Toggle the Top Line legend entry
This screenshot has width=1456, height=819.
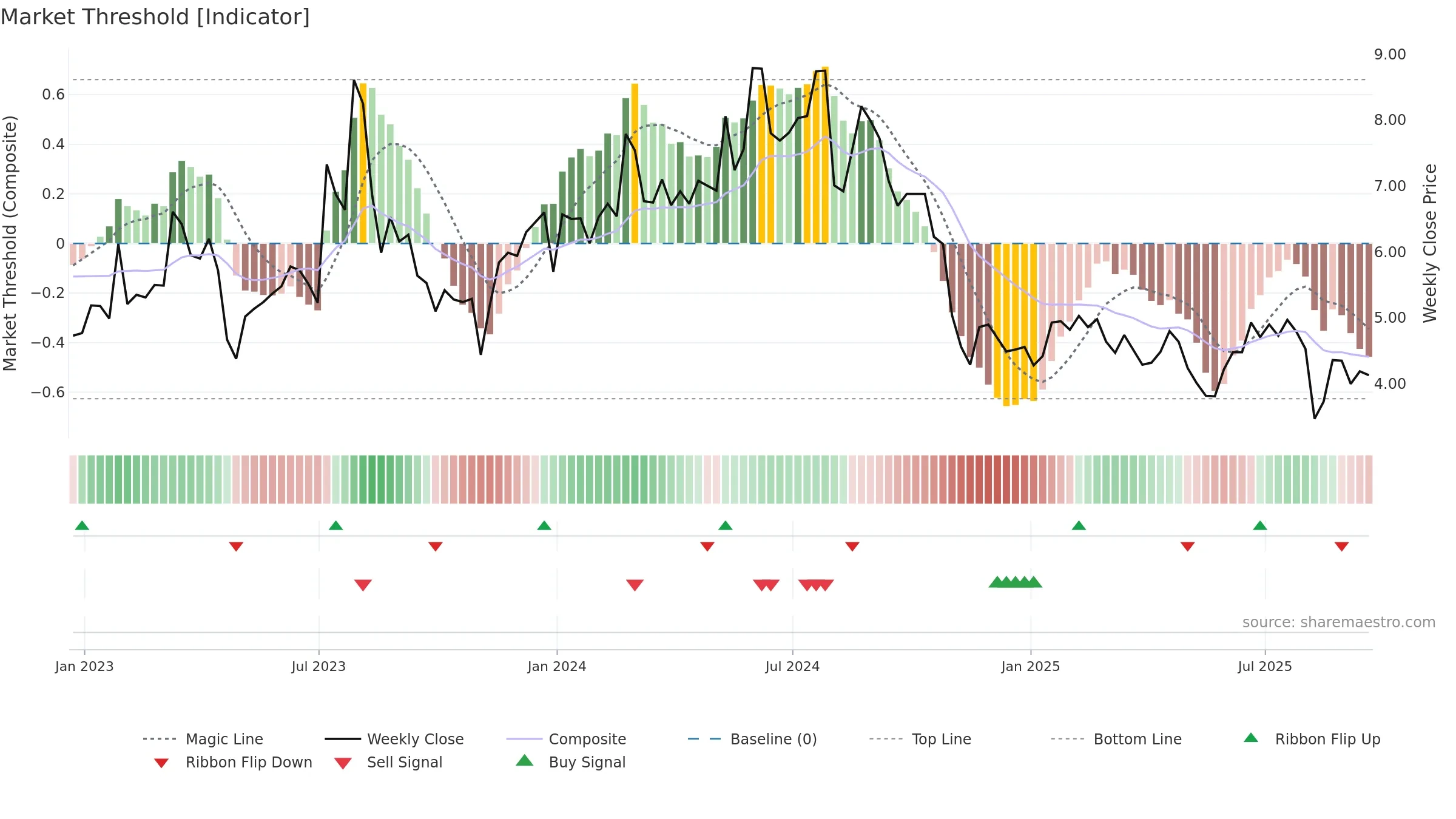pyautogui.click(x=920, y=739)
